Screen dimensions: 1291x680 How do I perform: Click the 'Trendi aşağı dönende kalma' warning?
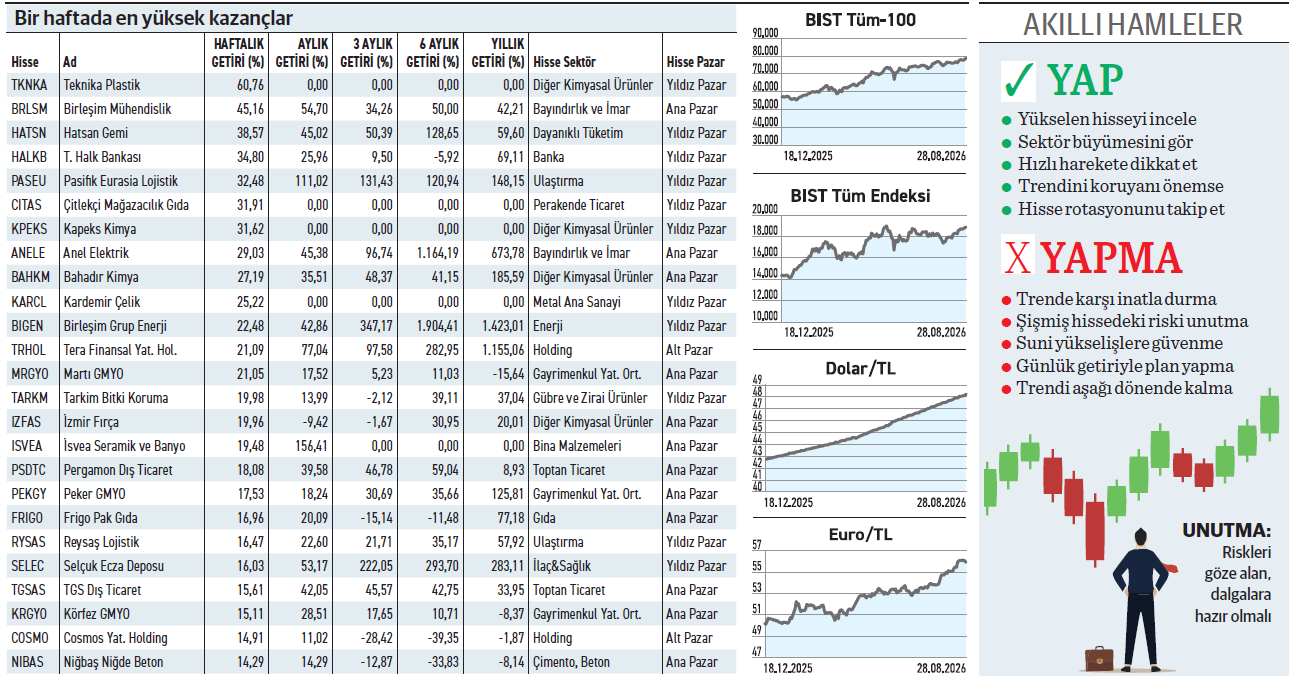click(1125, 388)
